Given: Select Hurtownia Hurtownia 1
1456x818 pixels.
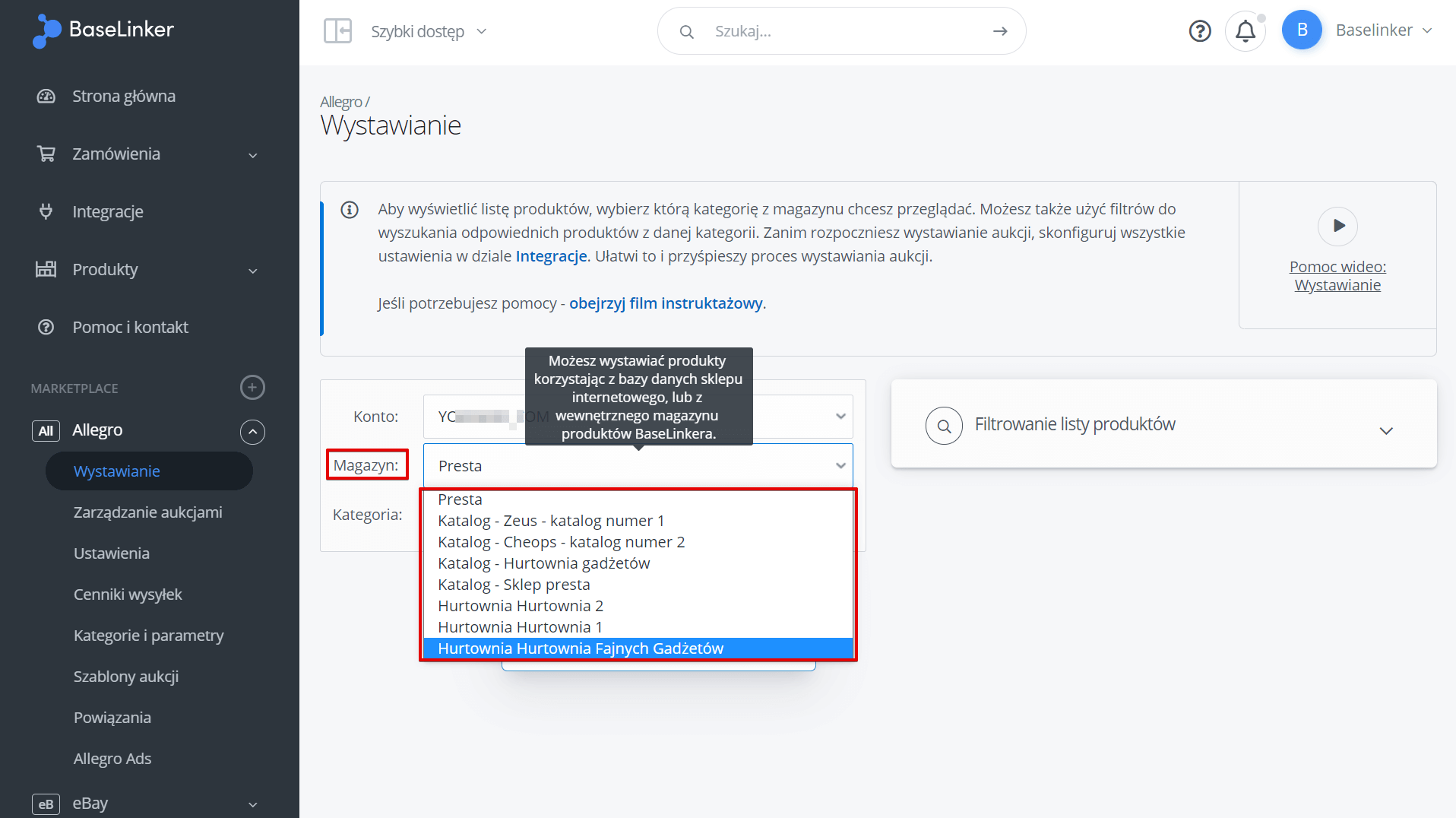Looking at the screenshot, I should tap(638, 627).
